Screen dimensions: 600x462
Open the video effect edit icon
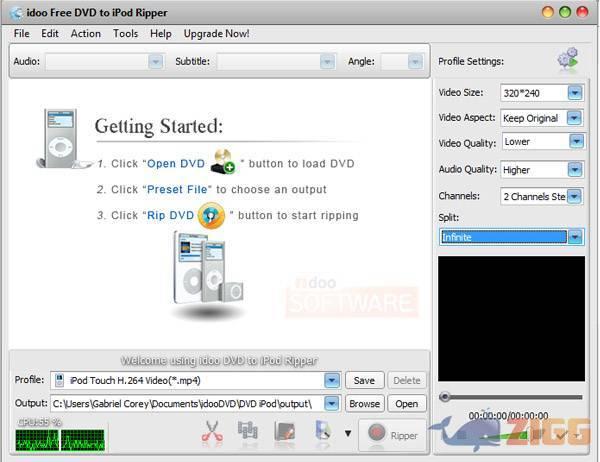click(285, 433)
